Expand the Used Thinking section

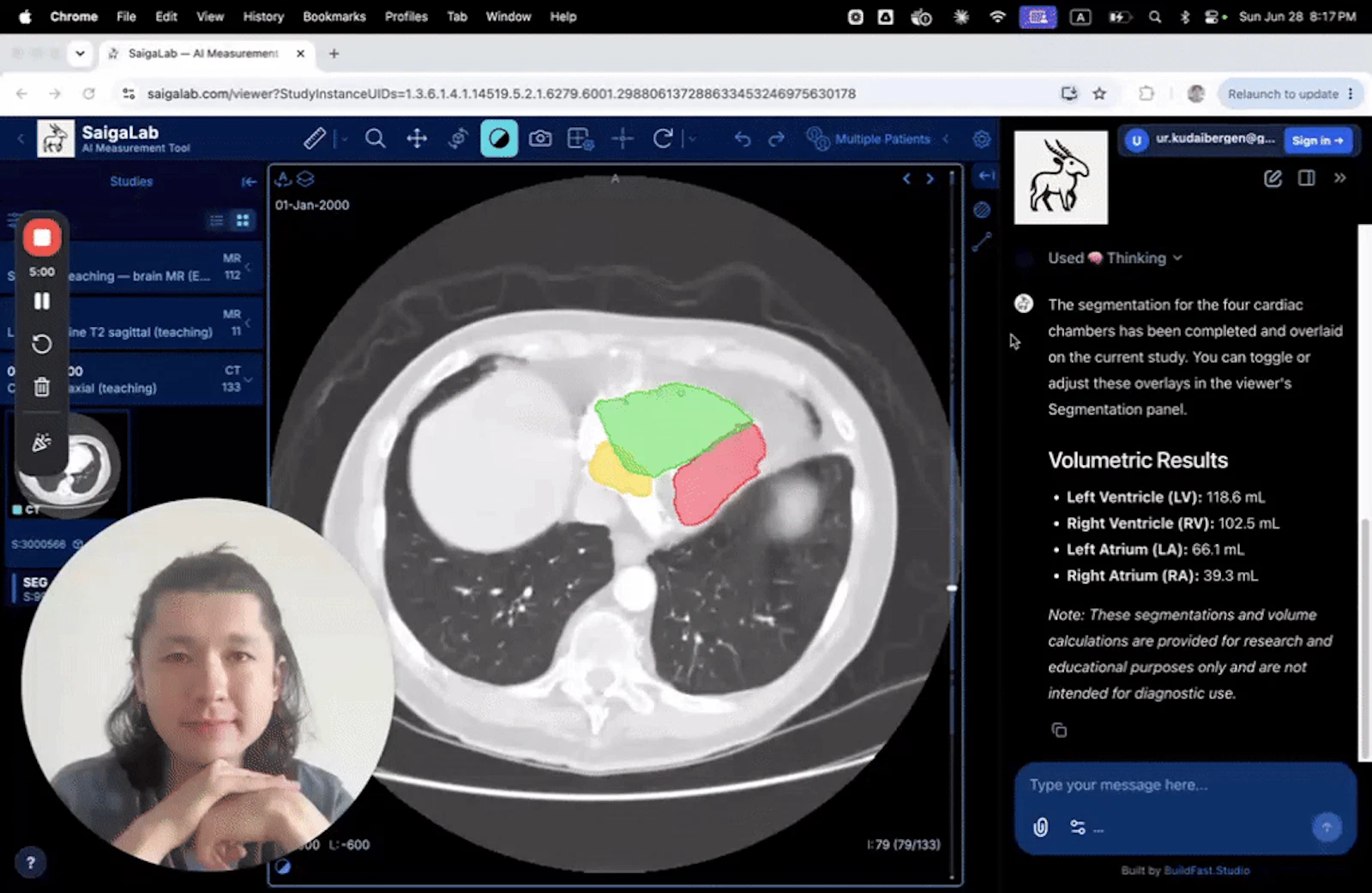1115,258
